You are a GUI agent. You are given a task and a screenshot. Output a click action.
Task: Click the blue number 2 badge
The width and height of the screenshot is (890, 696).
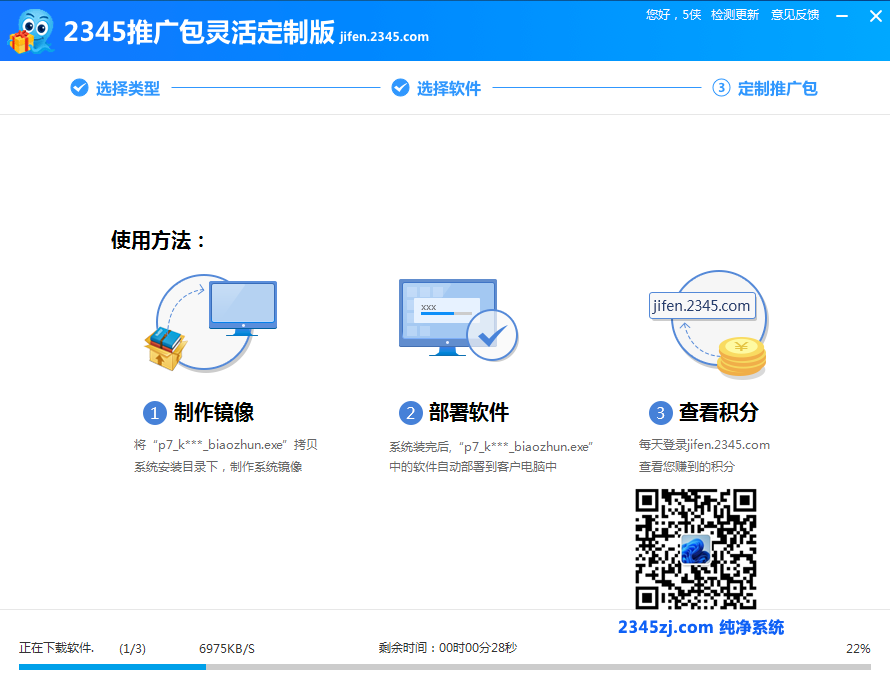coord(410,413)
